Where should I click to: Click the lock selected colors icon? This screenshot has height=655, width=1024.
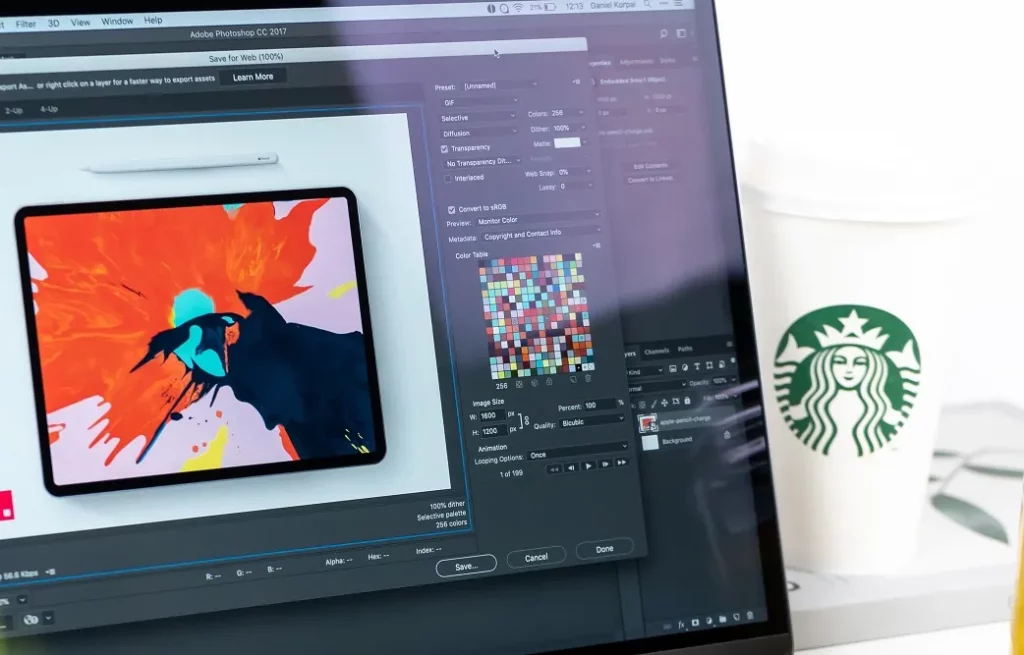point(549,382)
